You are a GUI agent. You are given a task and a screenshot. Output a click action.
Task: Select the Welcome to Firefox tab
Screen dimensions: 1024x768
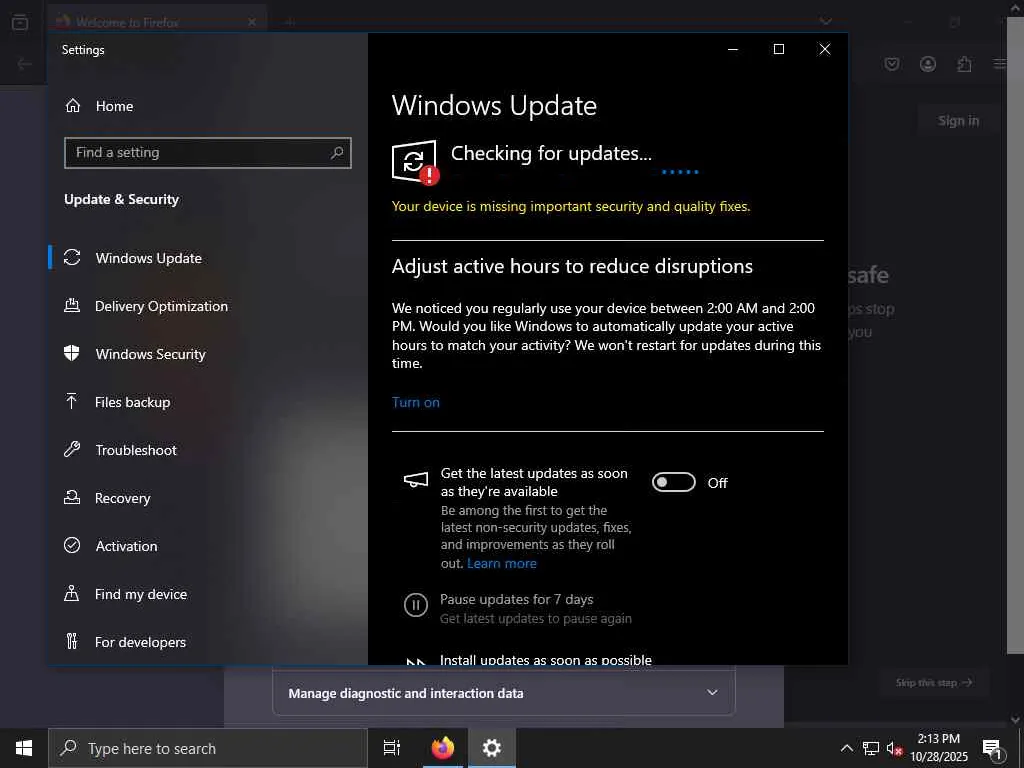click(x=157, y=22)
